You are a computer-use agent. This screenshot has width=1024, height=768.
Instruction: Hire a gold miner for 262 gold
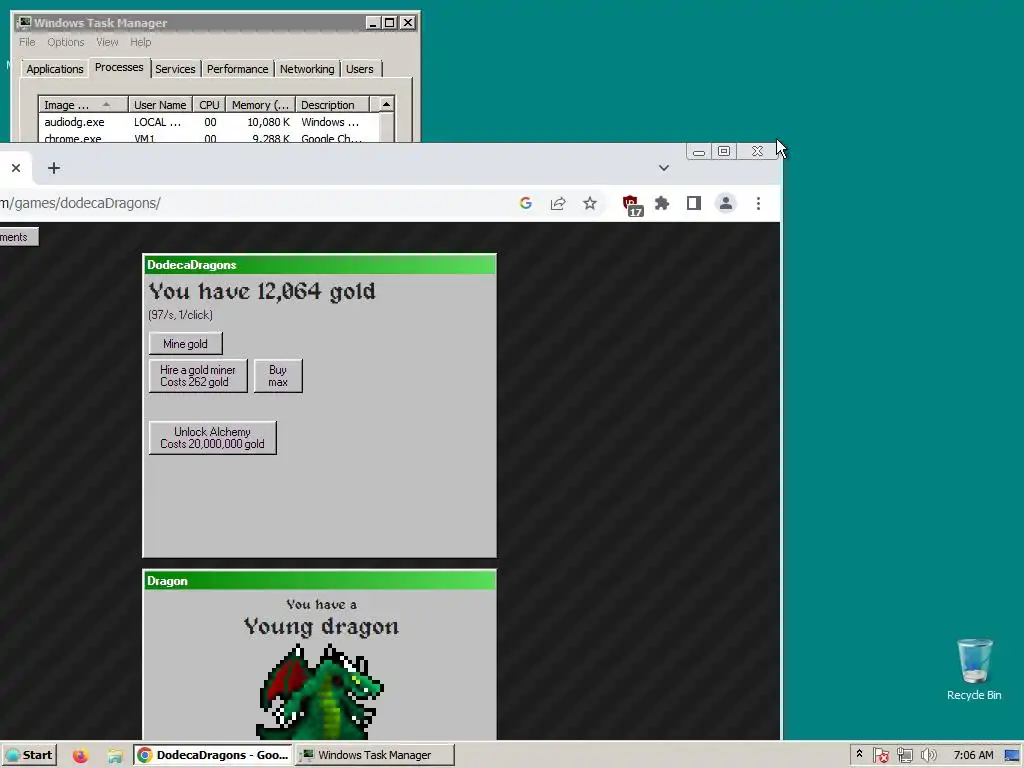(x=198, y=376)
